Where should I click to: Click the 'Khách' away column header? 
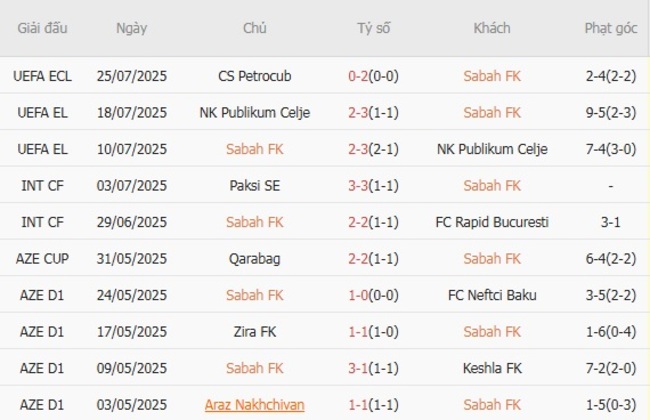(492, 29)
